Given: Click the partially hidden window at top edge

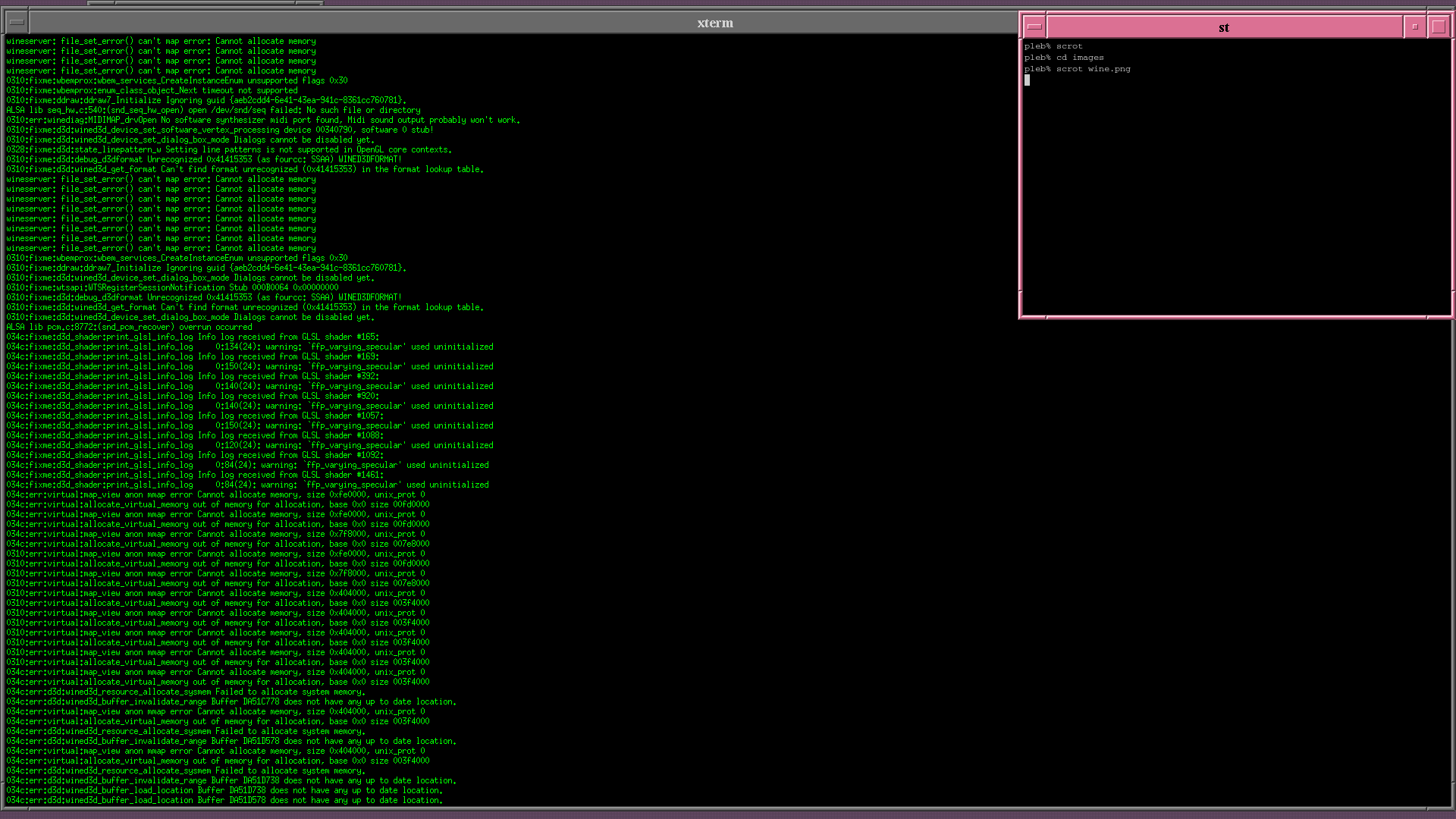Looking at the screenshot, I should tap(205, 3).
